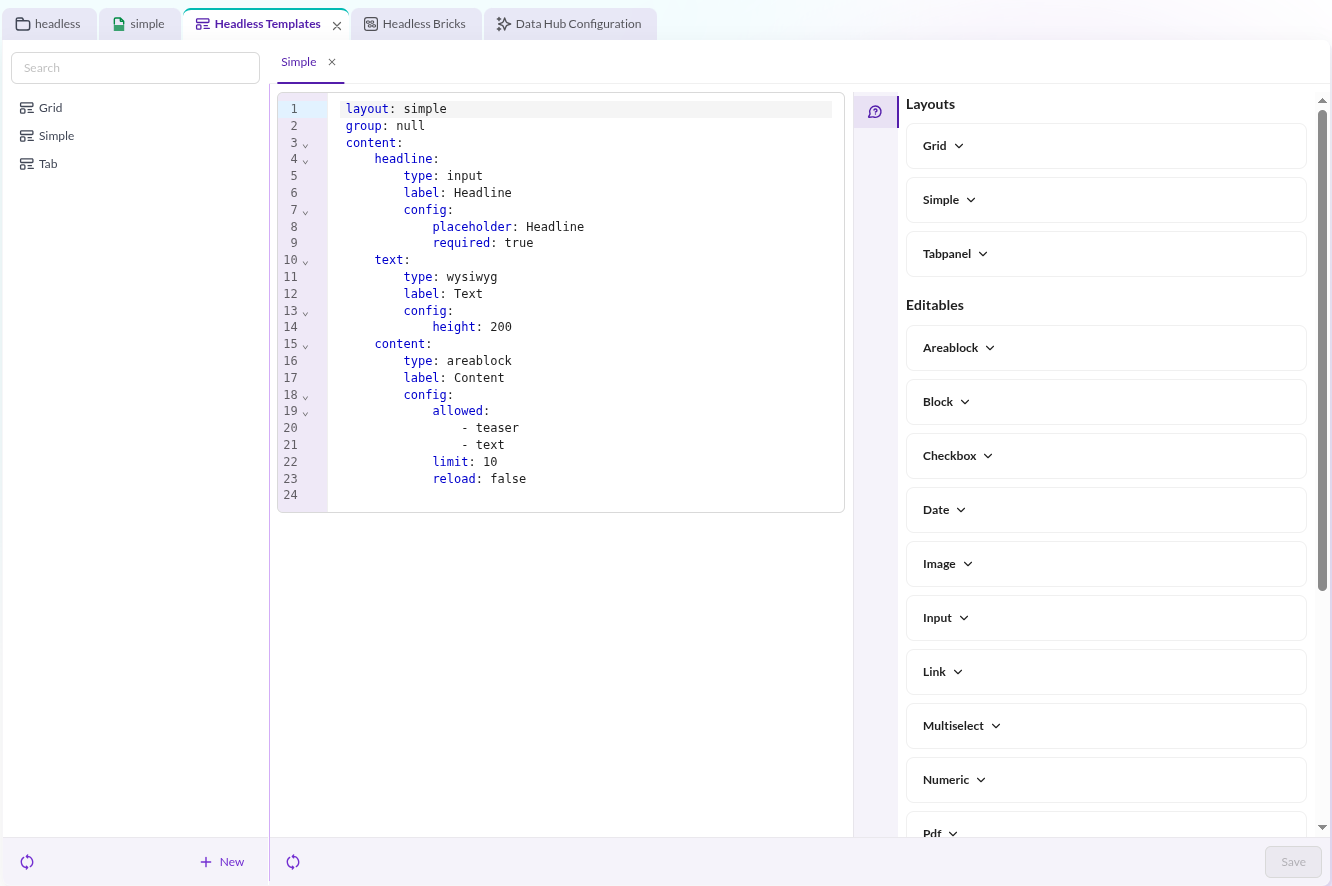Click the Data Hub Configuration tab icon

pyautogui.click(x=504, y=24)
